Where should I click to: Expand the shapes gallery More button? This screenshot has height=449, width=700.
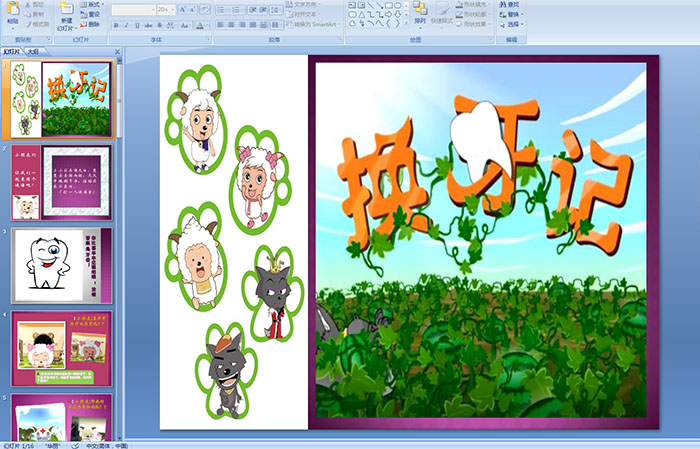pos(406,23)
